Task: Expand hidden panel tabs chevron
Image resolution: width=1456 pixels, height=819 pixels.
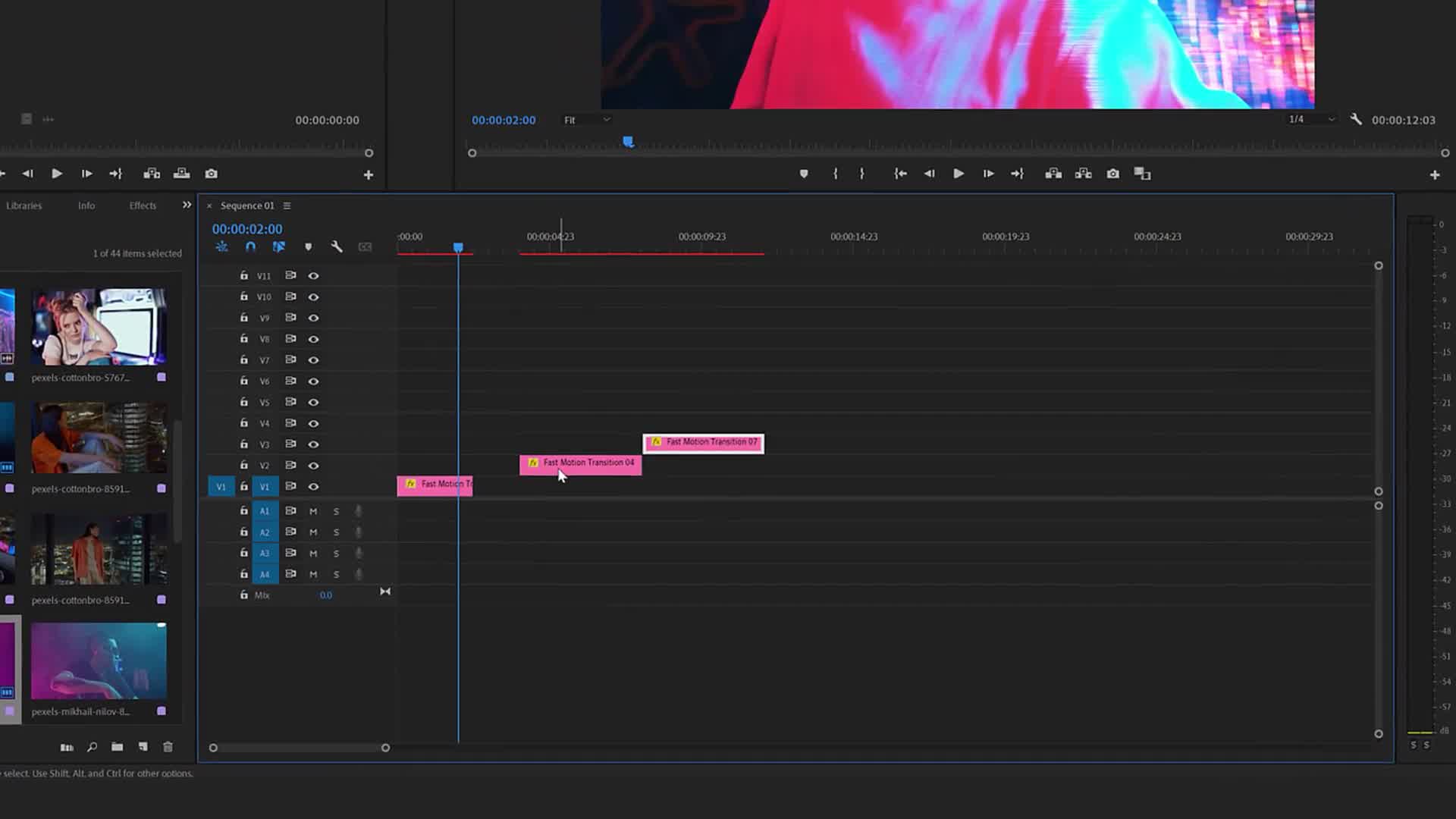Action: (x=187, y=205)
